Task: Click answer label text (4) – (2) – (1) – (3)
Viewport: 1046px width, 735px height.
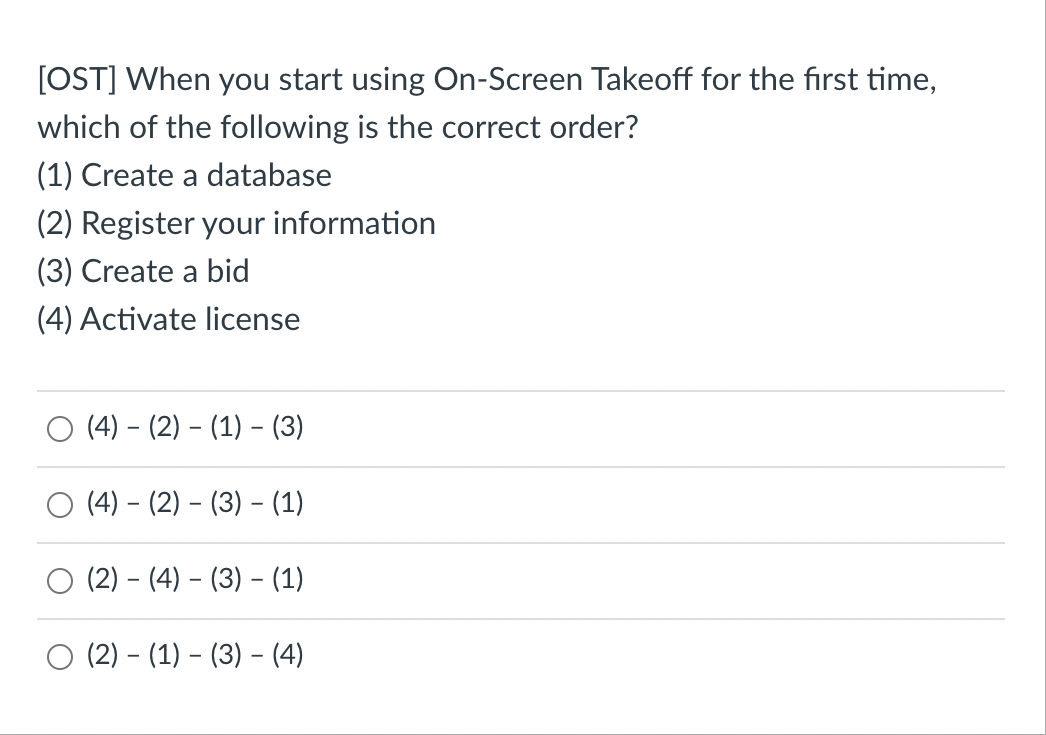Action: click(x=195, y=427)
